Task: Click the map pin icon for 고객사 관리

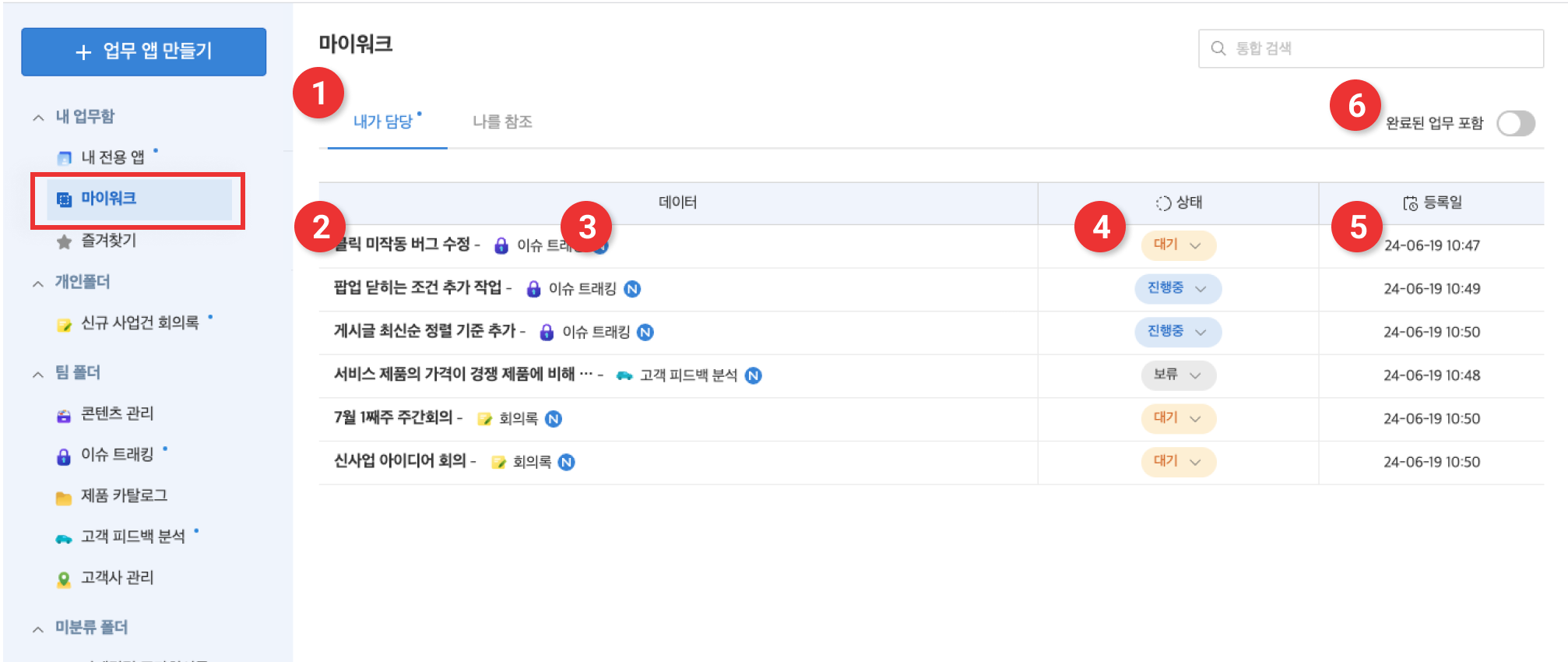Action: 64,579
